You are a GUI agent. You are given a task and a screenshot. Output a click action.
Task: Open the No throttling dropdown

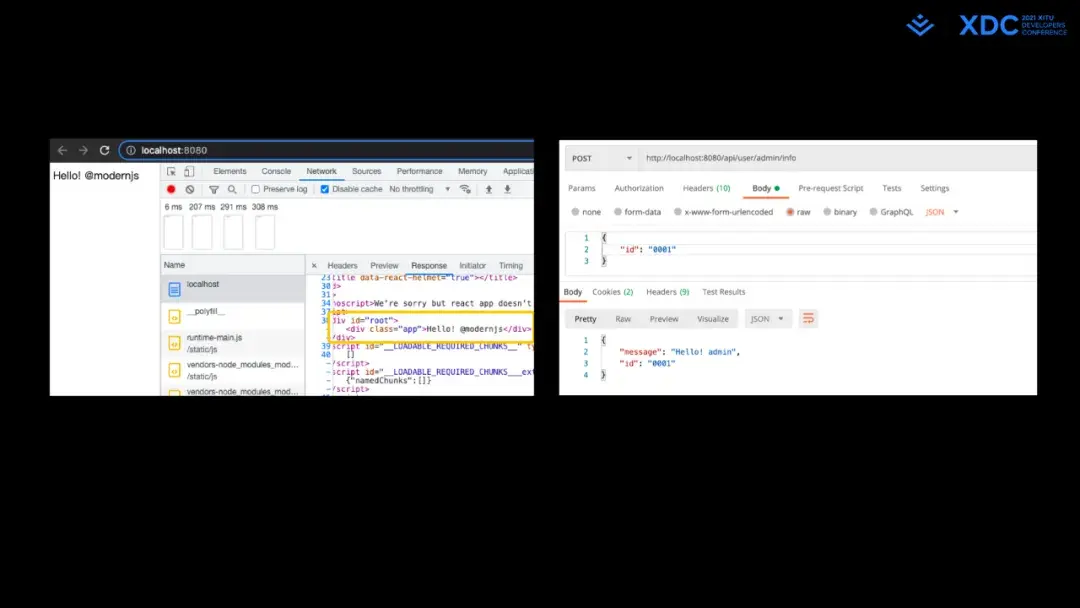(x=414, y=189)
